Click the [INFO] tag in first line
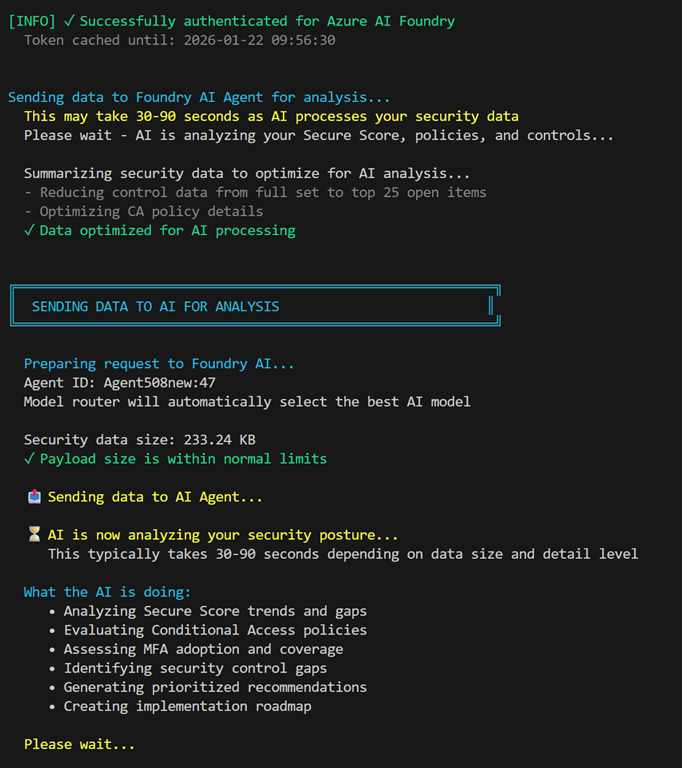 [x=31, y=21]
